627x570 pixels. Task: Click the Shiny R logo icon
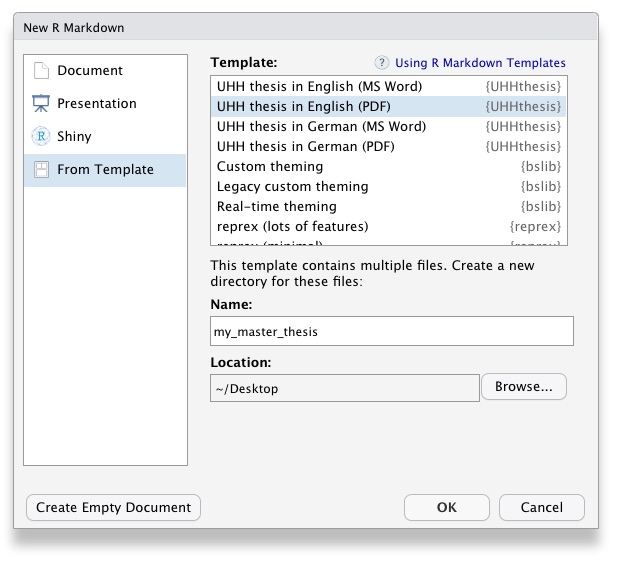click(41, 136)
